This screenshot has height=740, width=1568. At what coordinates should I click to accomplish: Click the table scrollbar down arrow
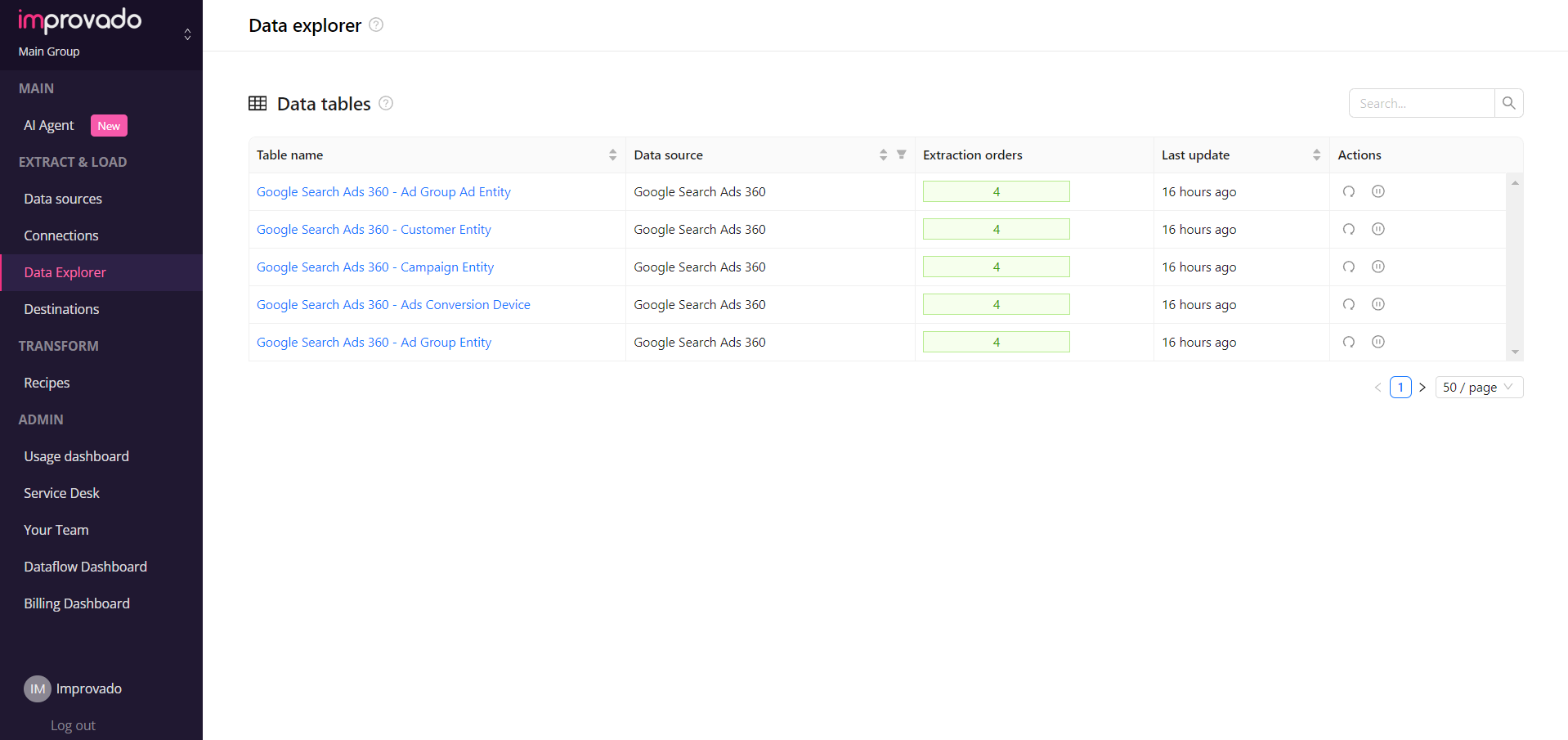(x=1515, y=352)
